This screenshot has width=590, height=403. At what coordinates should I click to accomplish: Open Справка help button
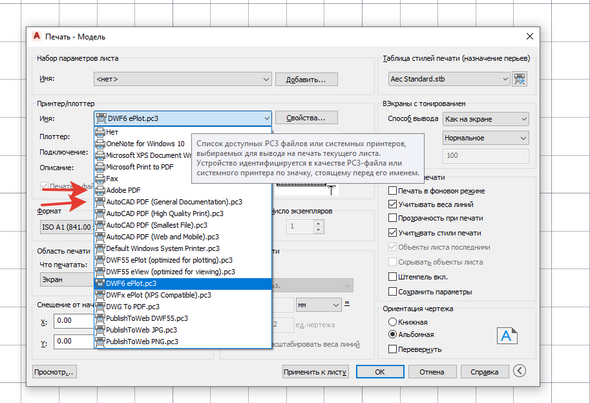[484, 372]
